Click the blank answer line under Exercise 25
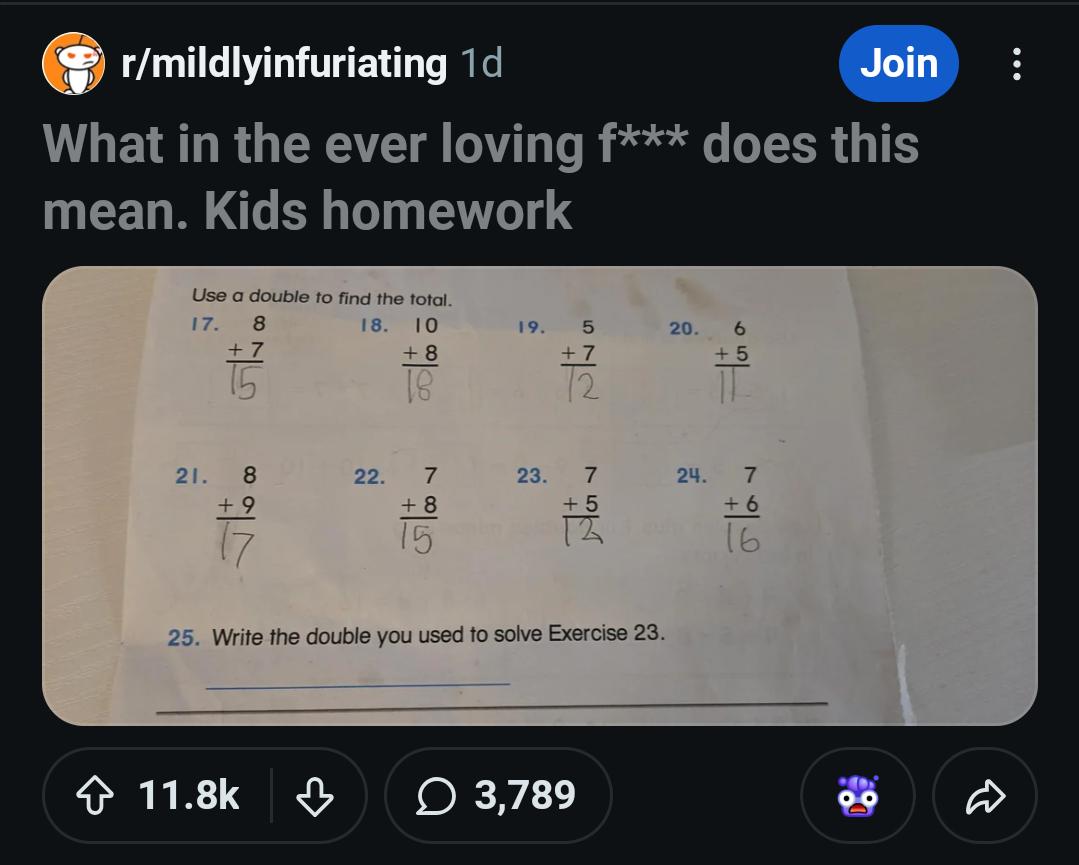 pos(357,682)
